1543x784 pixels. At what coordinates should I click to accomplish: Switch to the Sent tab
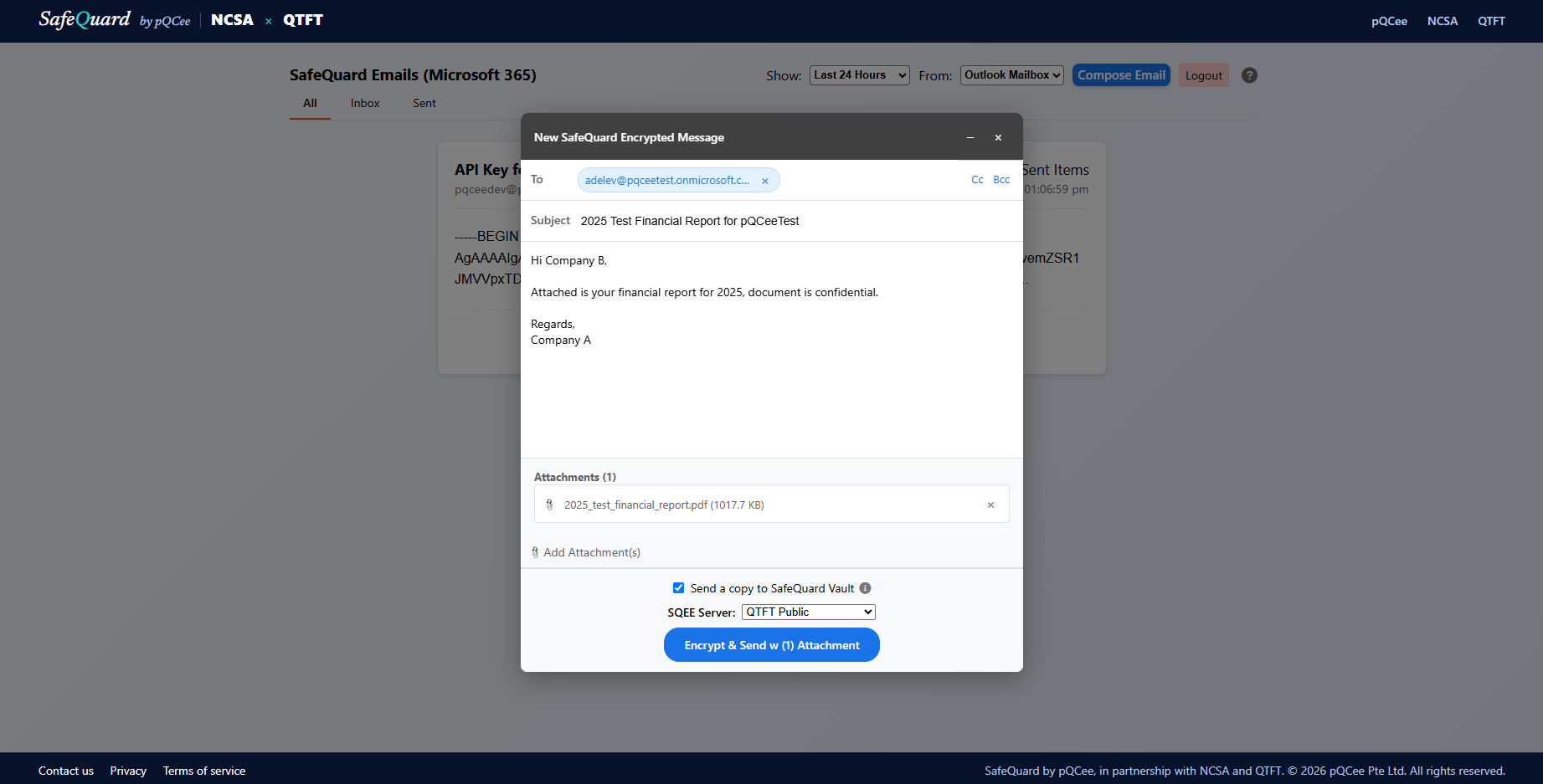pos(424,103)
